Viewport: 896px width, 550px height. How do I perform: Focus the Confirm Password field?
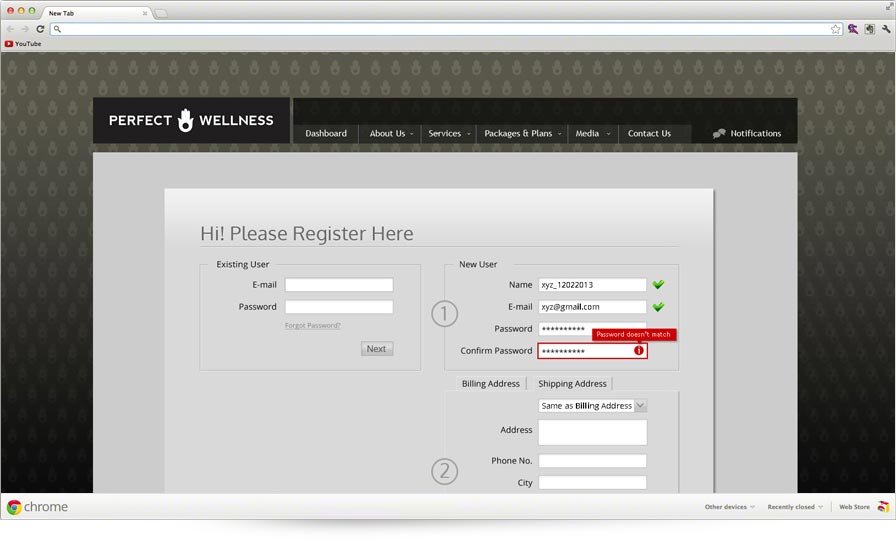[585, 351]
